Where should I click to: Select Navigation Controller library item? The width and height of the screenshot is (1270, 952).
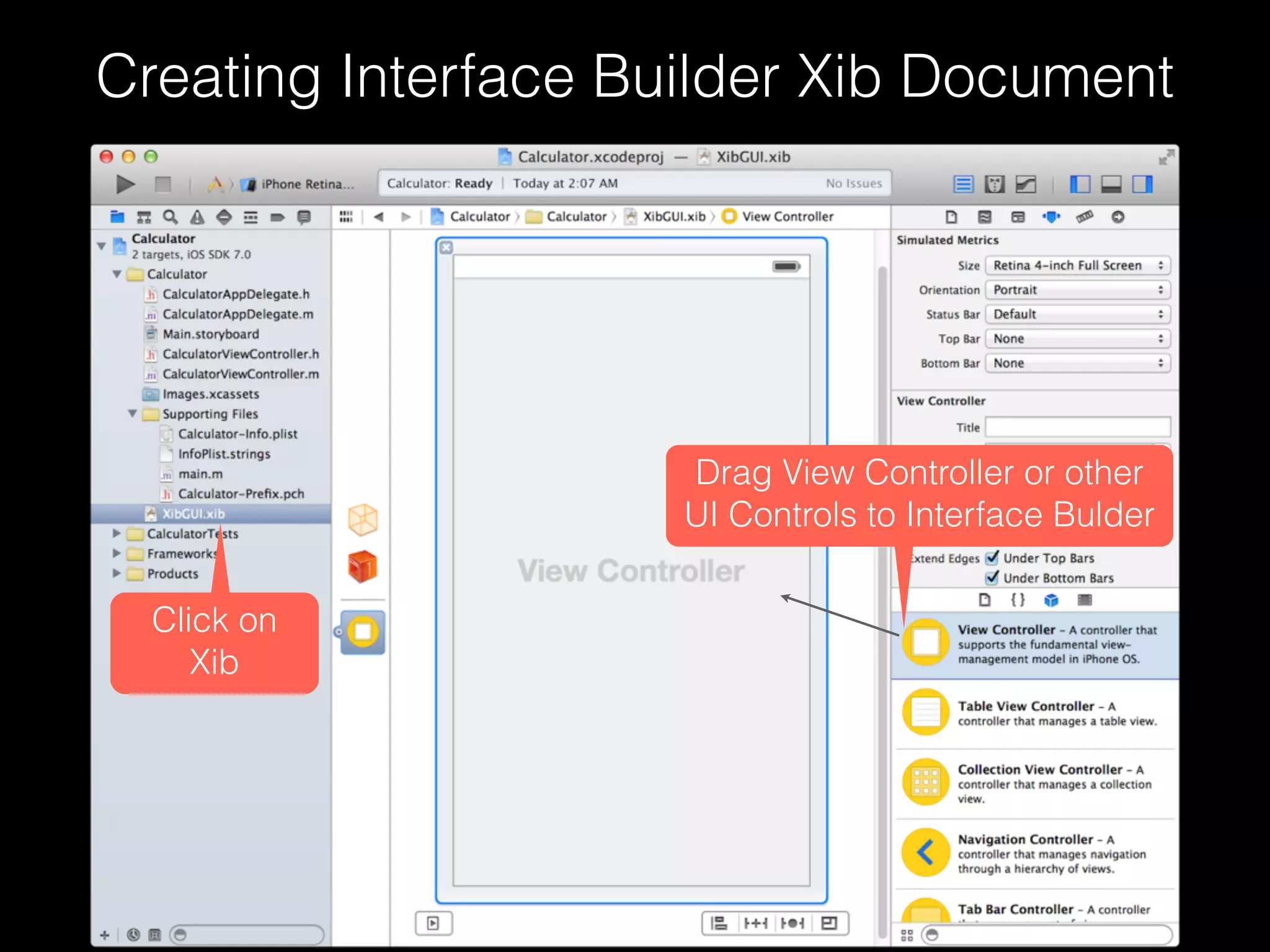pyautogui.click(x=1035, y=854)
